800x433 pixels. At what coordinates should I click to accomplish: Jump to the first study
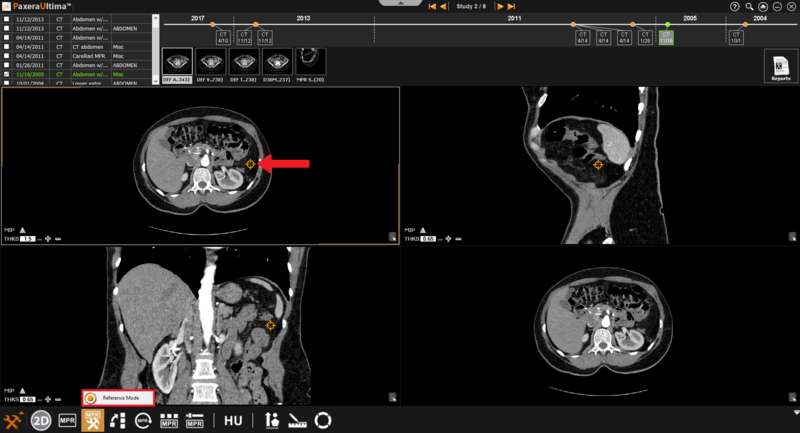tap(432, 6)
